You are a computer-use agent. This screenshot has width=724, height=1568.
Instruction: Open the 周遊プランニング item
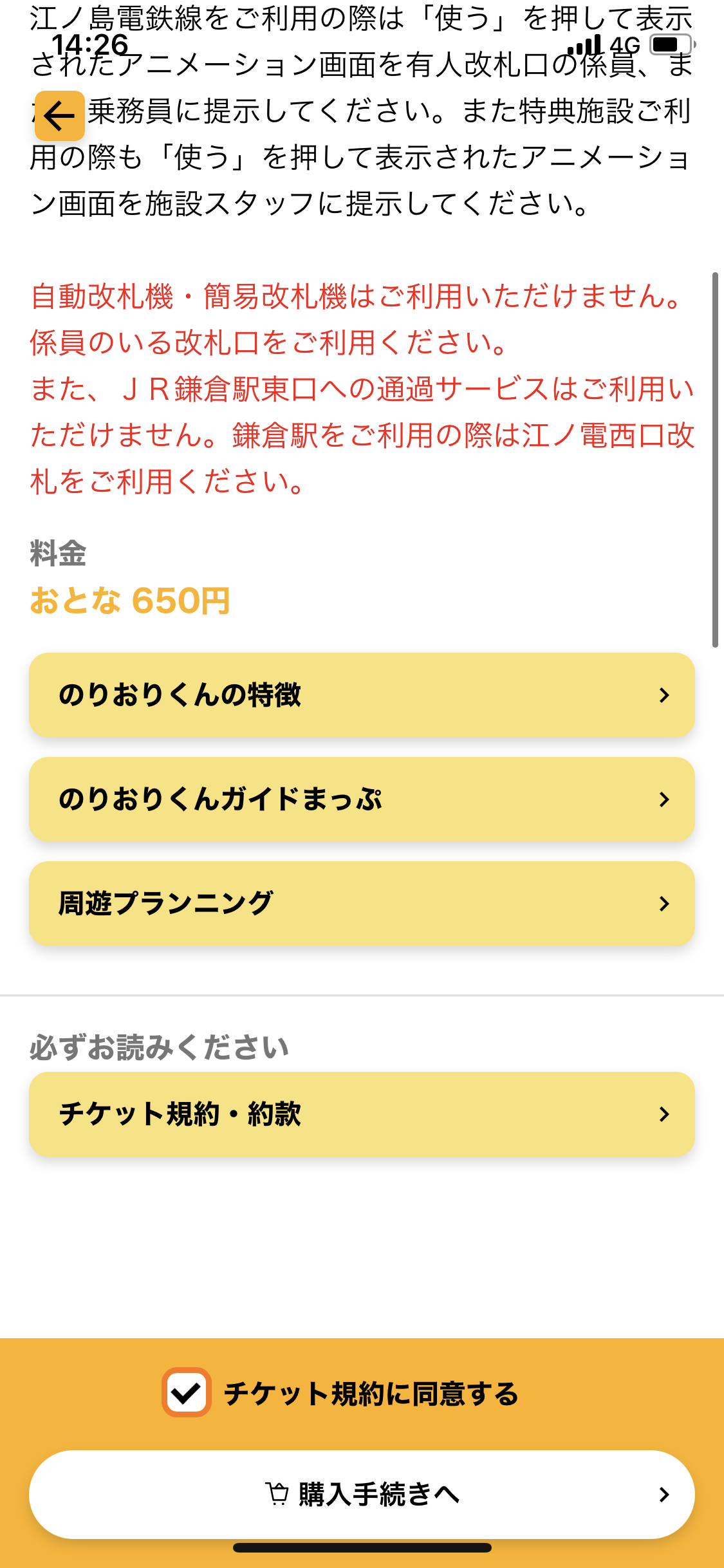(x=362, y=904)
